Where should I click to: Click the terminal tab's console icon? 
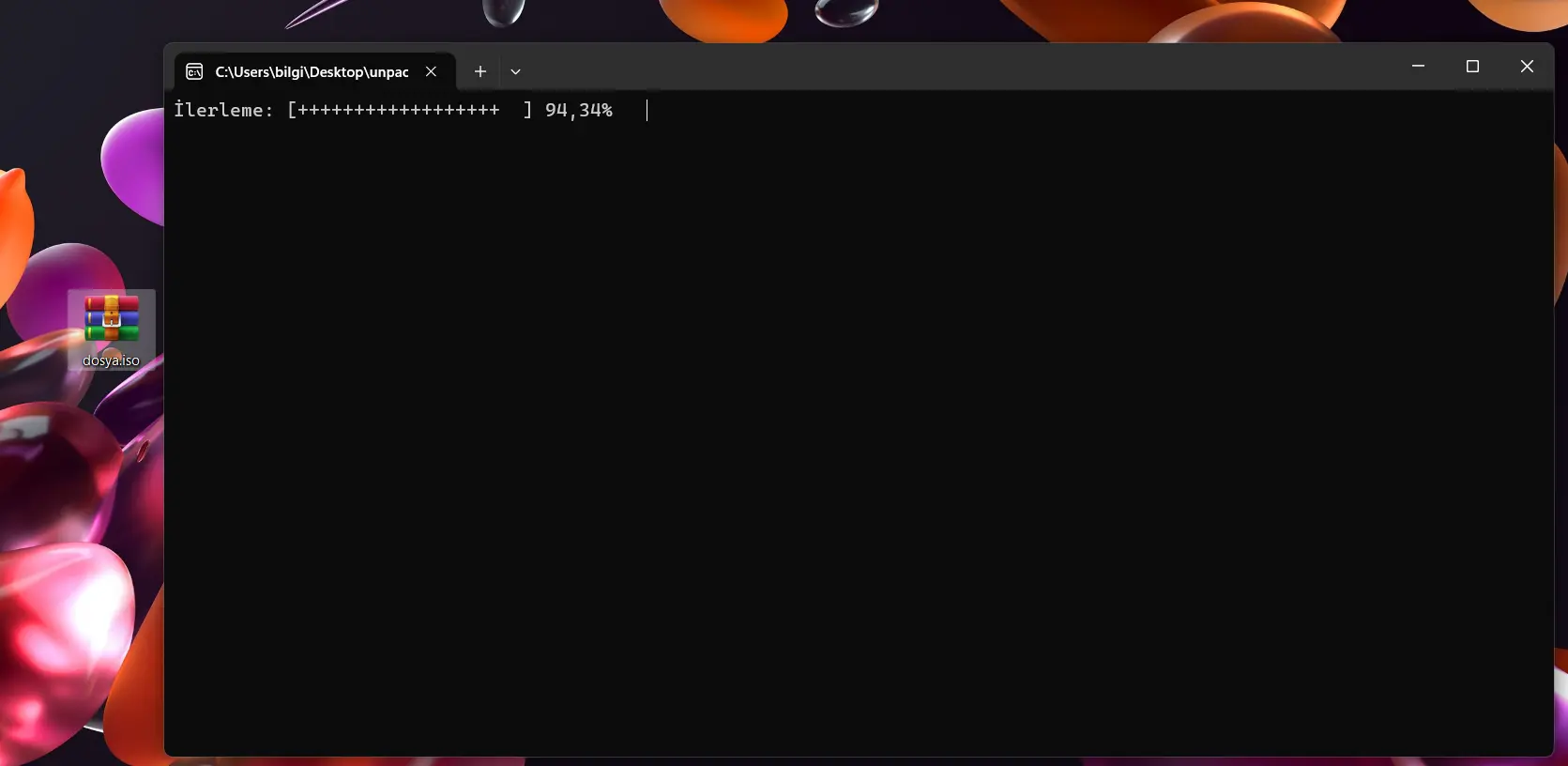tap(194, 71)
